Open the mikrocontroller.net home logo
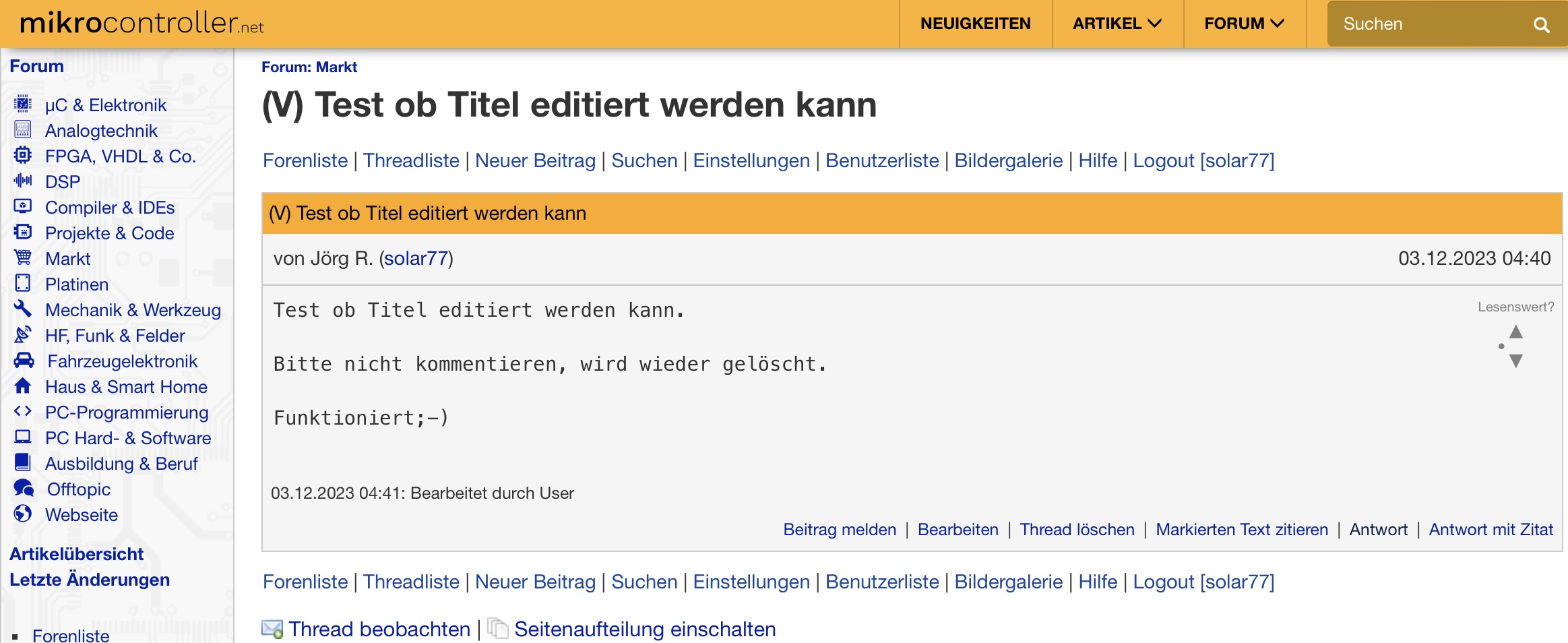1568x643 pixels. [142, 24]
